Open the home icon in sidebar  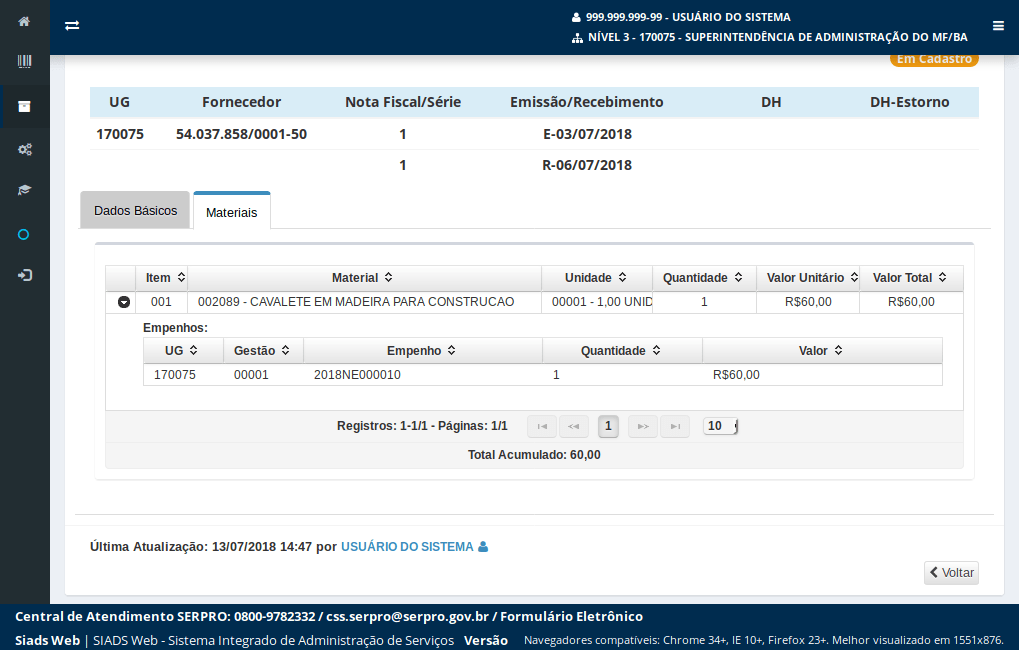click(24, 21)
